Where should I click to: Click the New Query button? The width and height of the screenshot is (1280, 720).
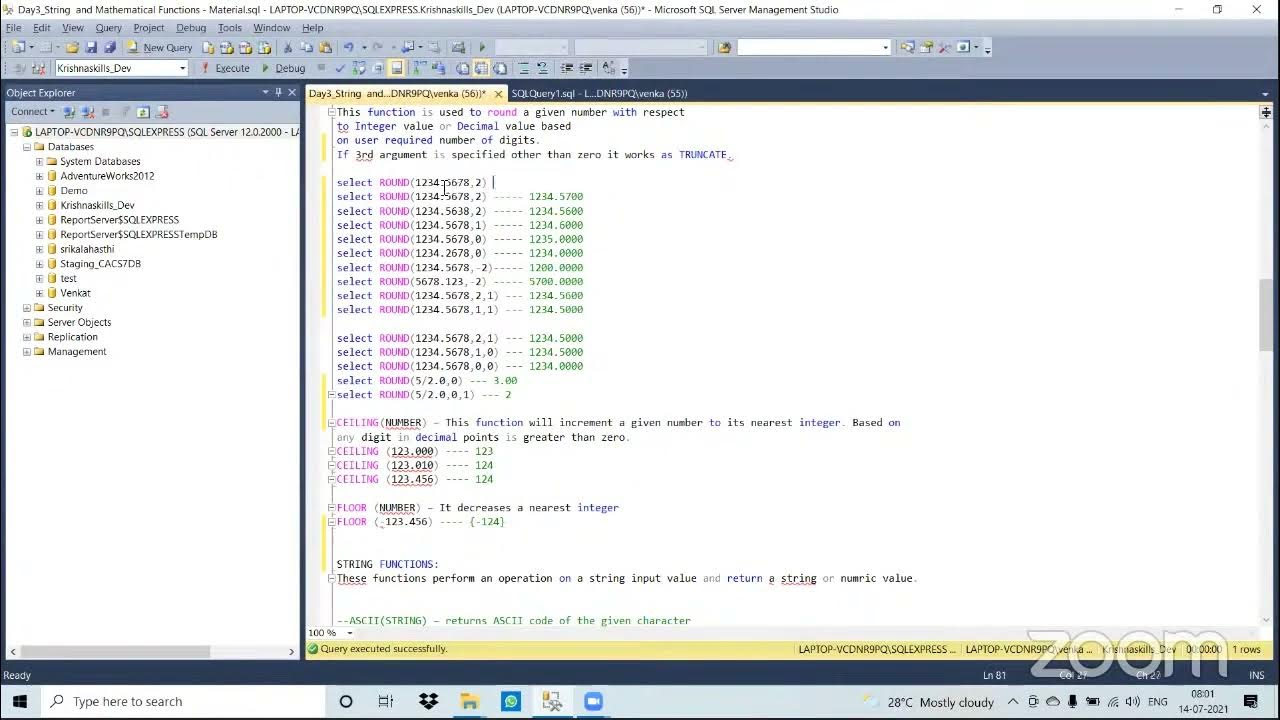(x=159, y=47)
